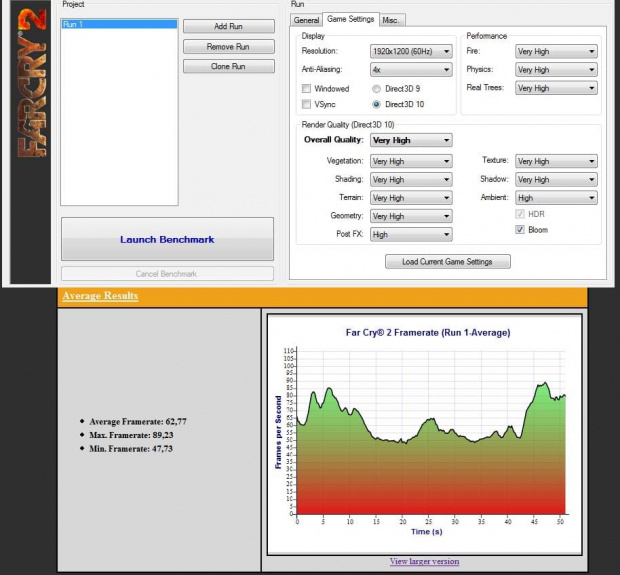620x575 pixels.
Task: Toggle the Windowed checkbox
Action: click(x=306, y=89)
